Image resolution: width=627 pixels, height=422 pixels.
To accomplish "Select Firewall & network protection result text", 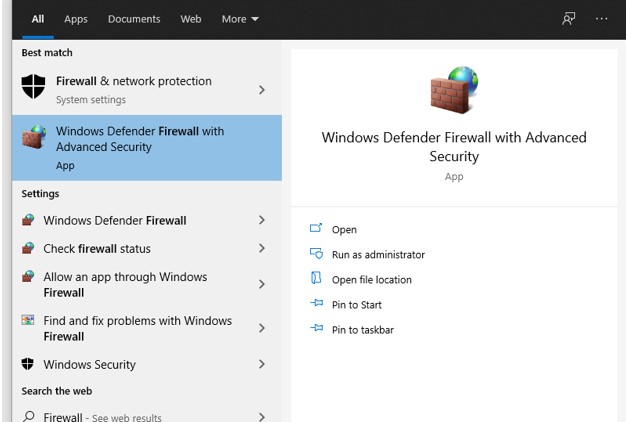I will (134, 81).
